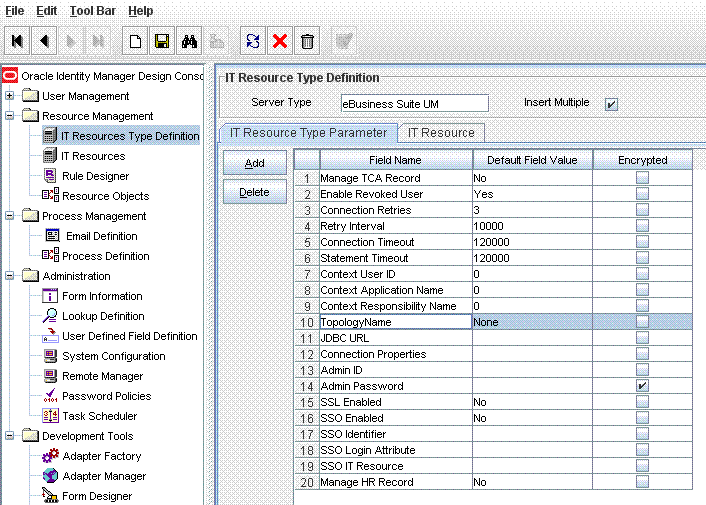Click the TopologyName field name cell
The height and width of the screenshot is (505, 706).
[x=395, y=322]
